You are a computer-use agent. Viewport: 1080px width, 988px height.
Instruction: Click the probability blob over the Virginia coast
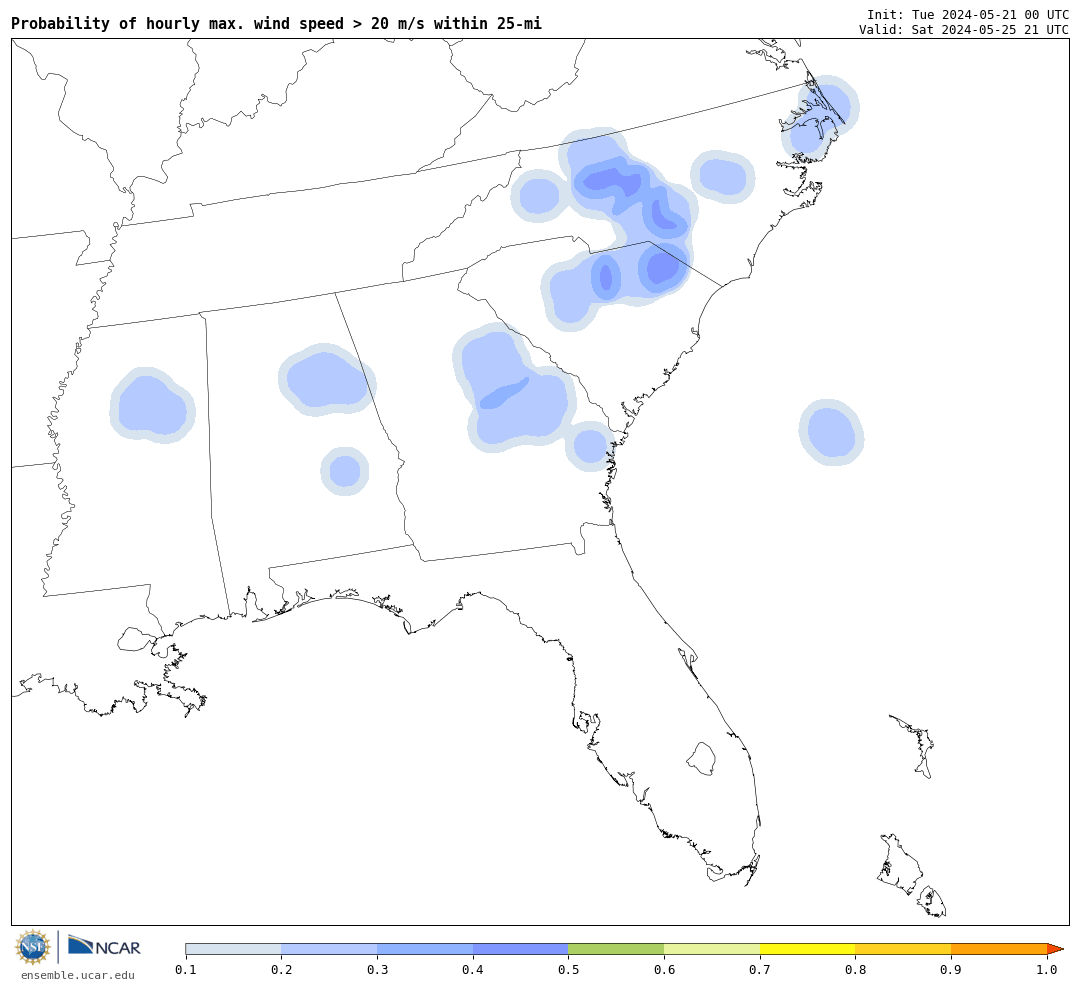click(820, 119)
